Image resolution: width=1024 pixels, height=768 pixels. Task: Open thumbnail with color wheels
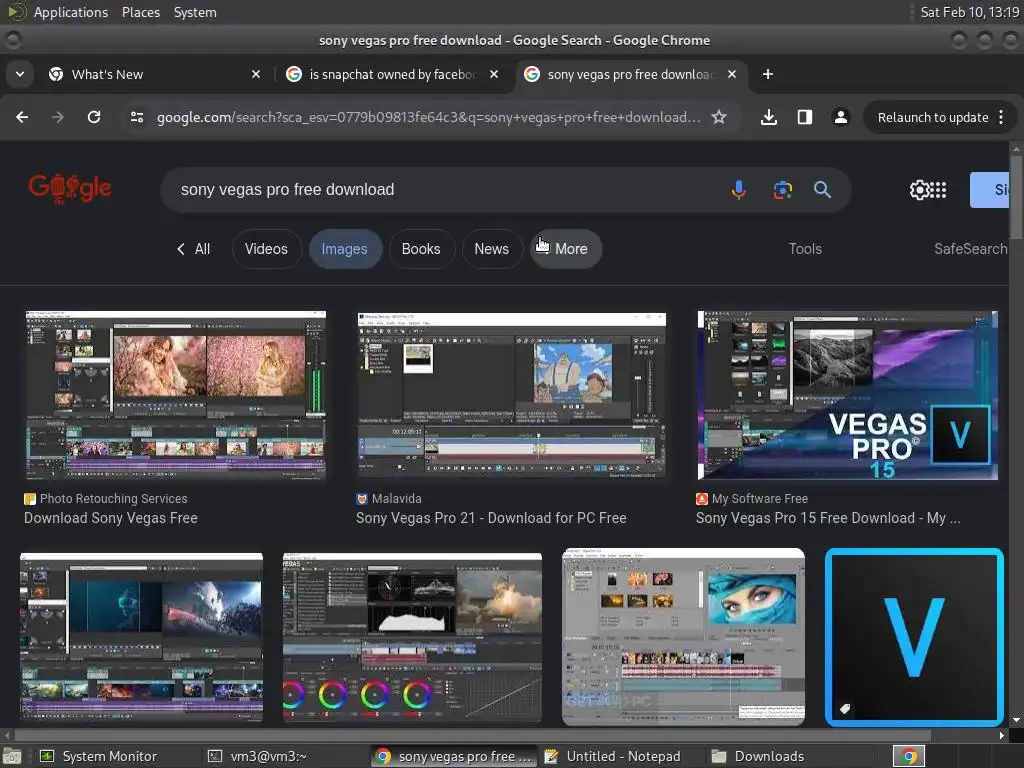(x=412, y=637)
